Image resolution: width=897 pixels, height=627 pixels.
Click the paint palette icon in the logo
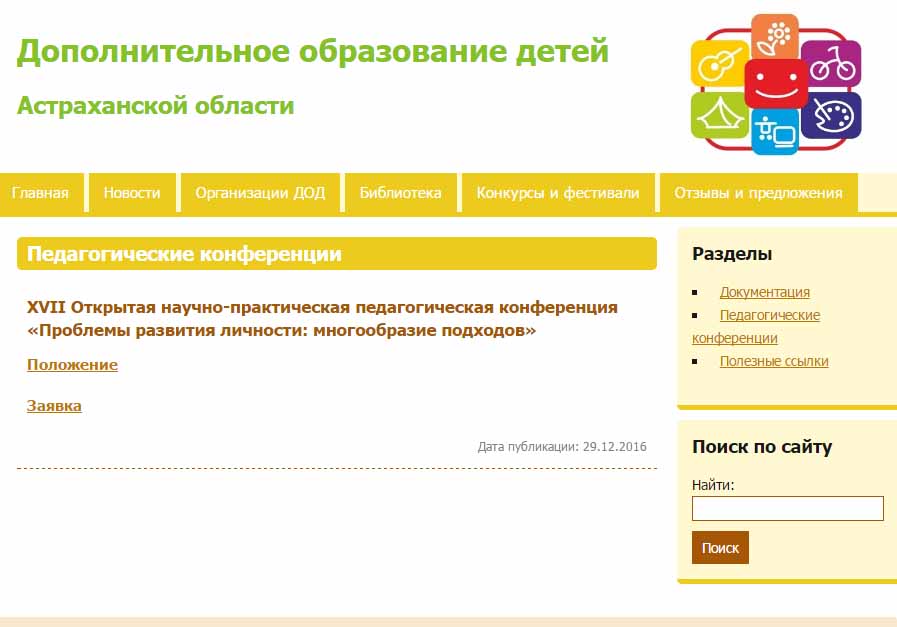tap(832, 115)
